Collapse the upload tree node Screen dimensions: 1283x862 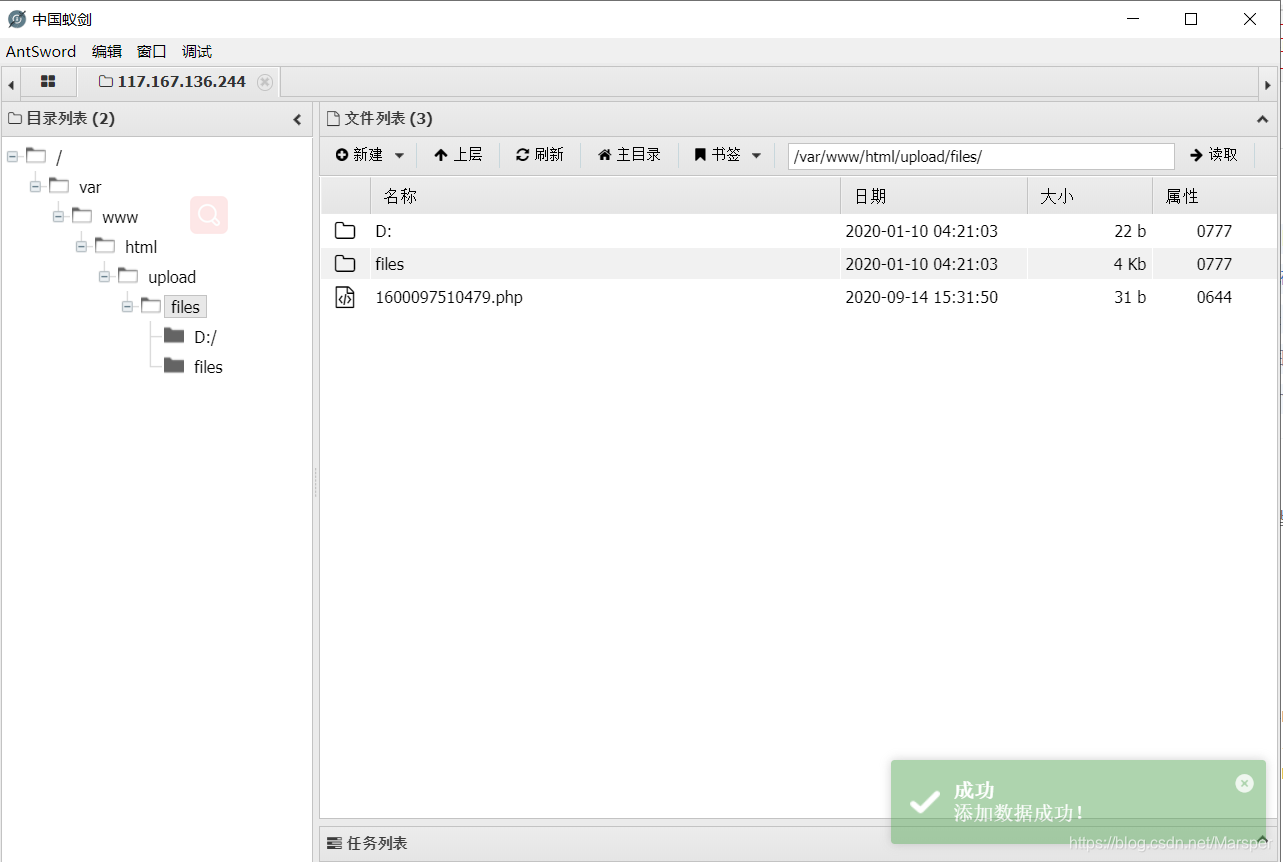coord(104,277)
